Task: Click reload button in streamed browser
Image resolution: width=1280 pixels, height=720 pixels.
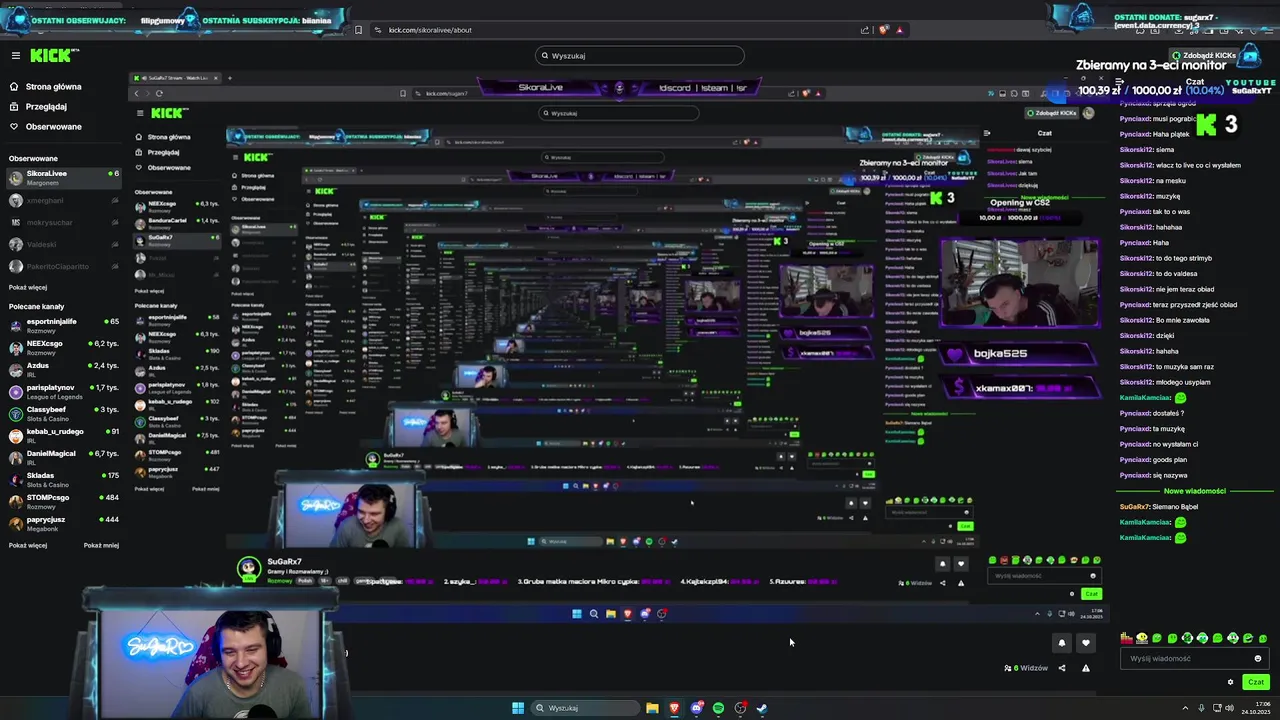Action: [159, 93]
